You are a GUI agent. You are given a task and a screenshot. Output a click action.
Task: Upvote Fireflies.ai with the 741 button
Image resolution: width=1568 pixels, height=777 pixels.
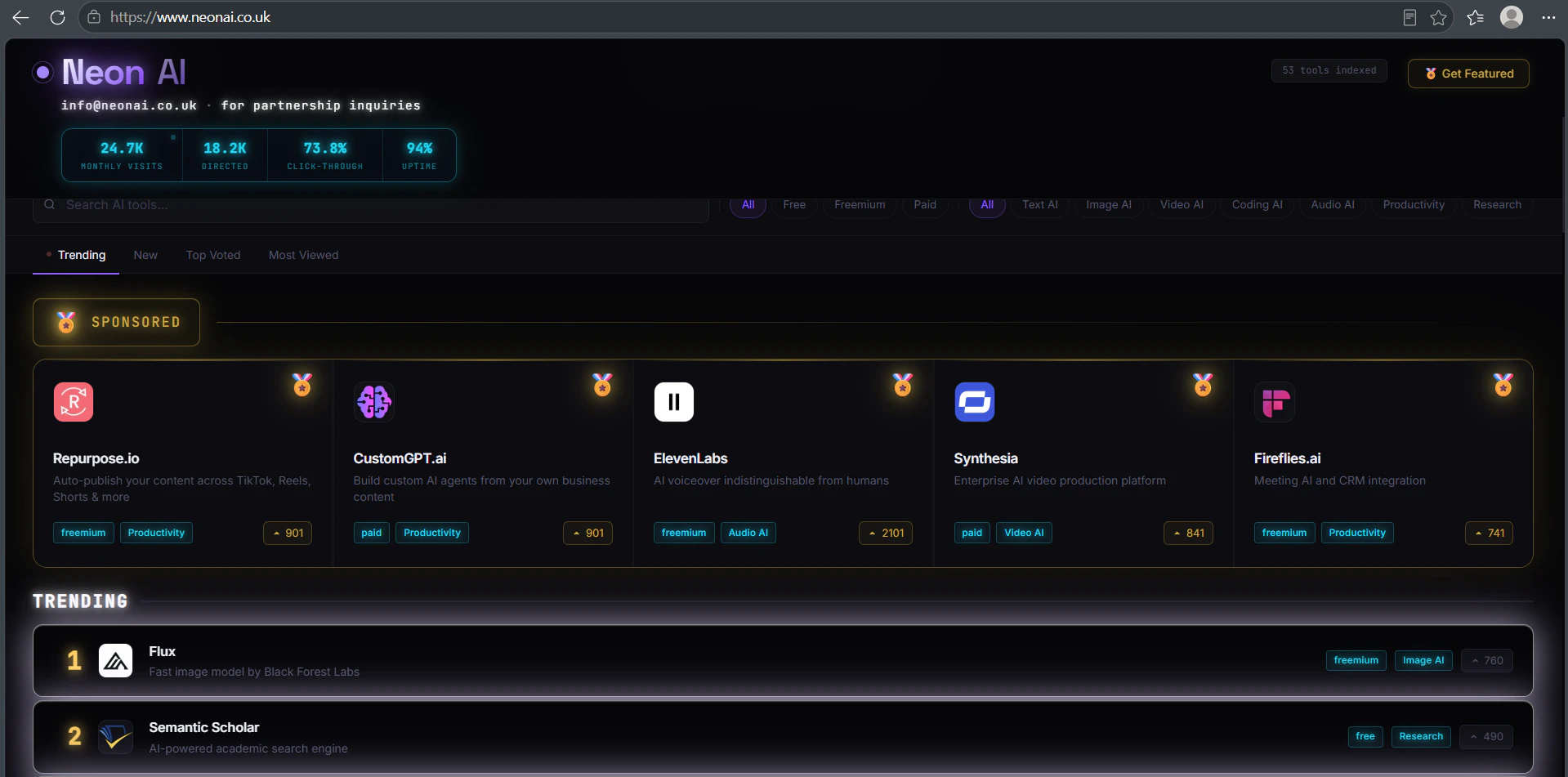click(x=1489, y=533)
